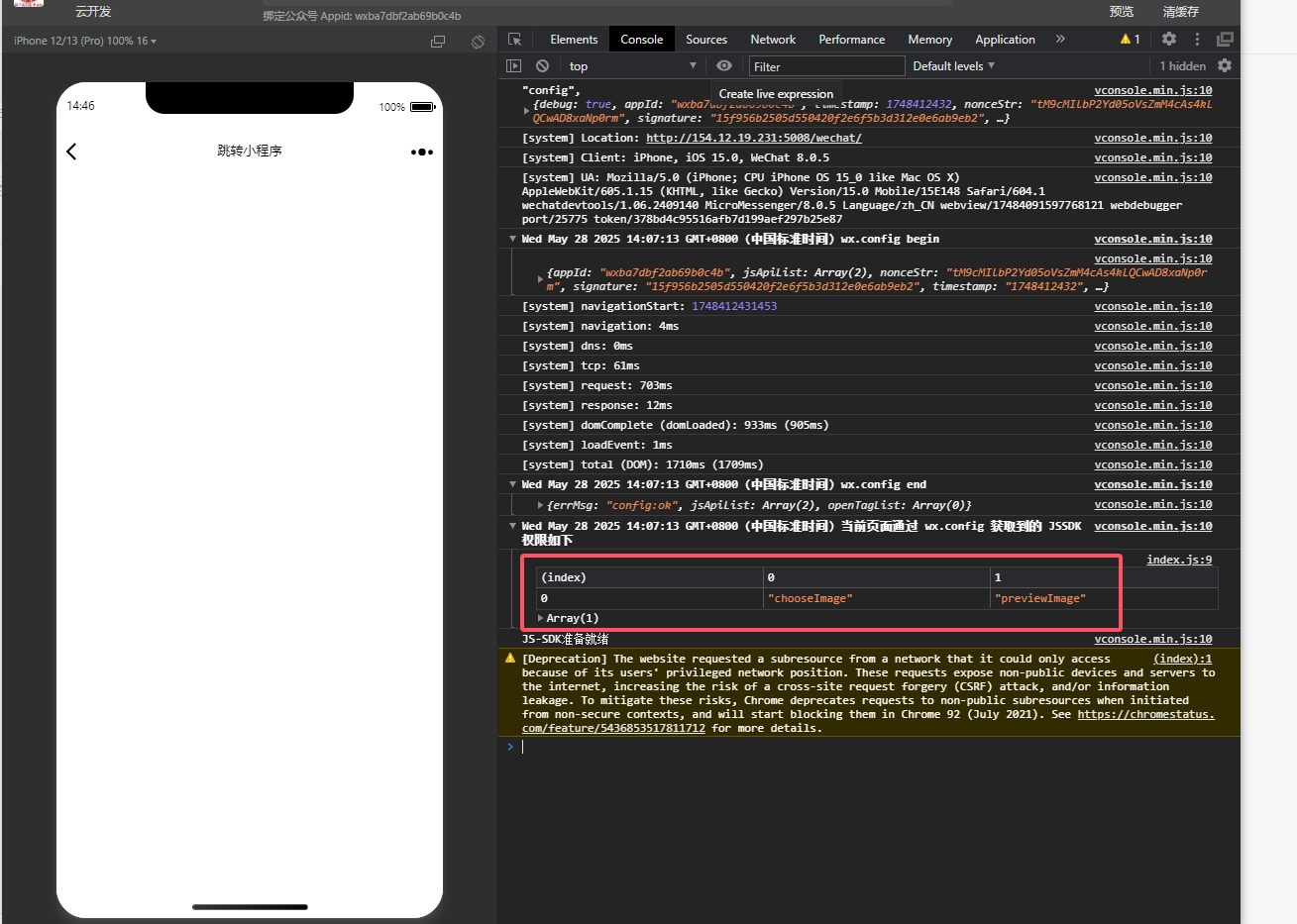Open the DevTools three-dot customize menu
Image resolution: width=1297 pixels, height=924 pixels.
click(x=1197, y=39)
